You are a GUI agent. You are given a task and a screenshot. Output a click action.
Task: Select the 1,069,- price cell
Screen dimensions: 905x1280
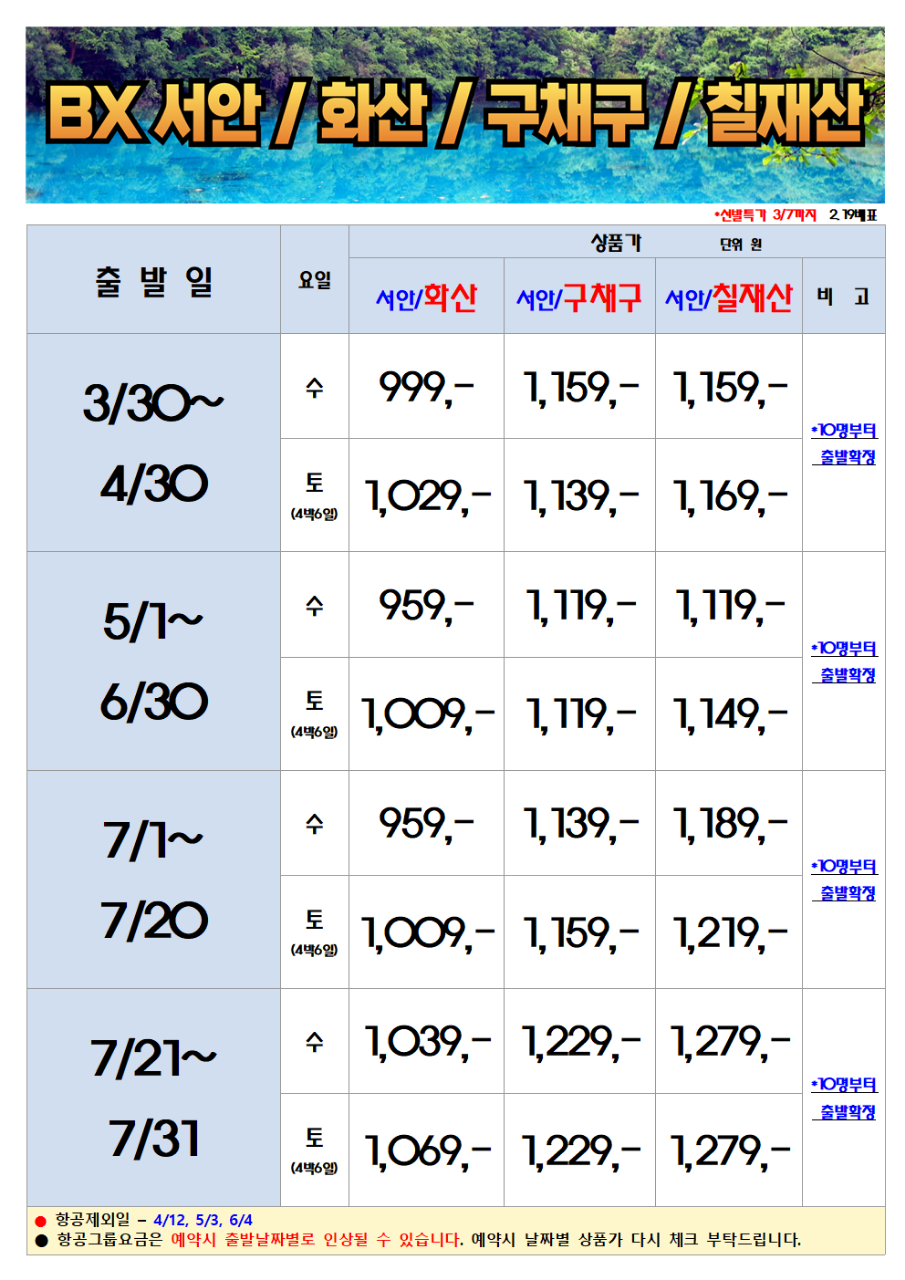click(426, 1150)
